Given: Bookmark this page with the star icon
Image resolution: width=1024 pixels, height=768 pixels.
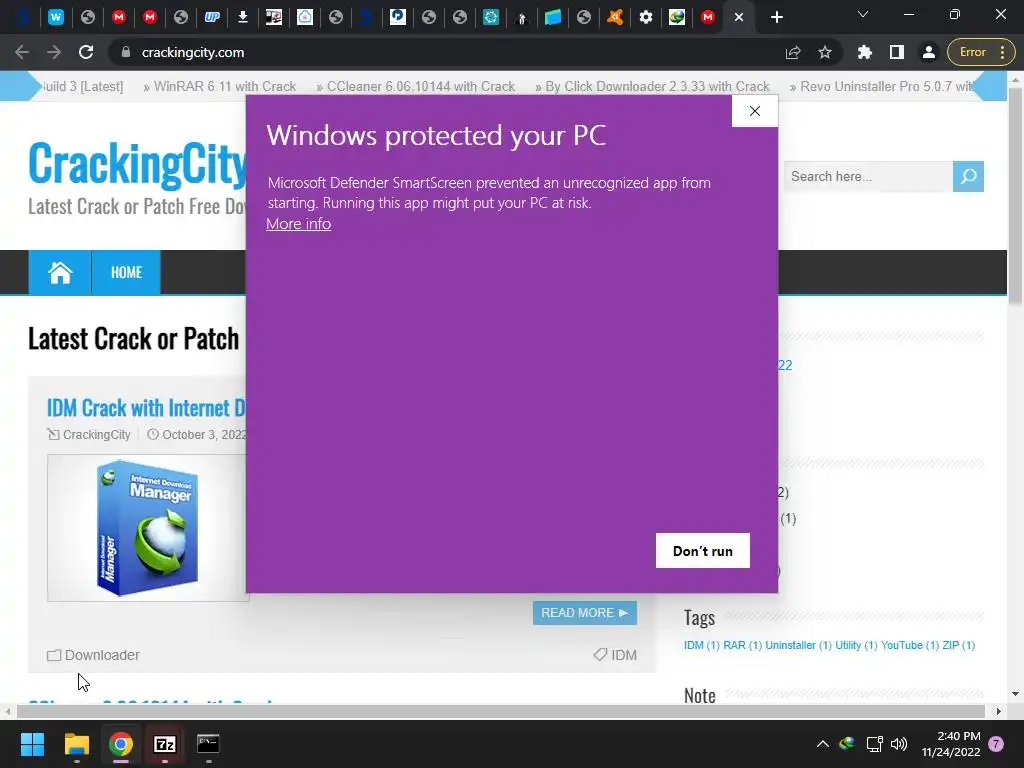Looking at the screenshot, I should pyautogui.click(x=825, y=52).
